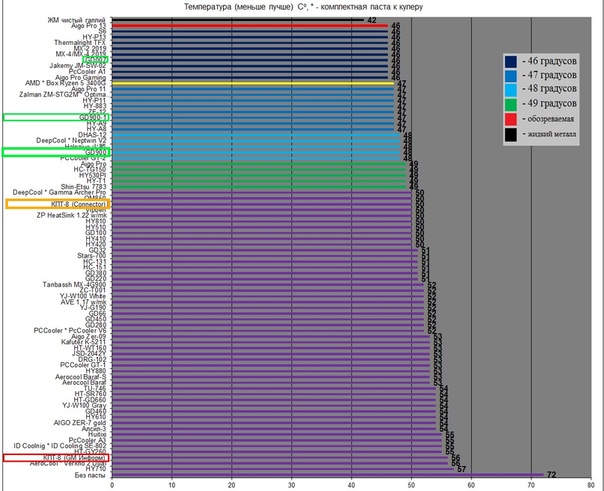Image resolution: width=604 pixels, height=491 pixels.
Task: Click the green 49 градусов legend swatch
Action: 511,105
